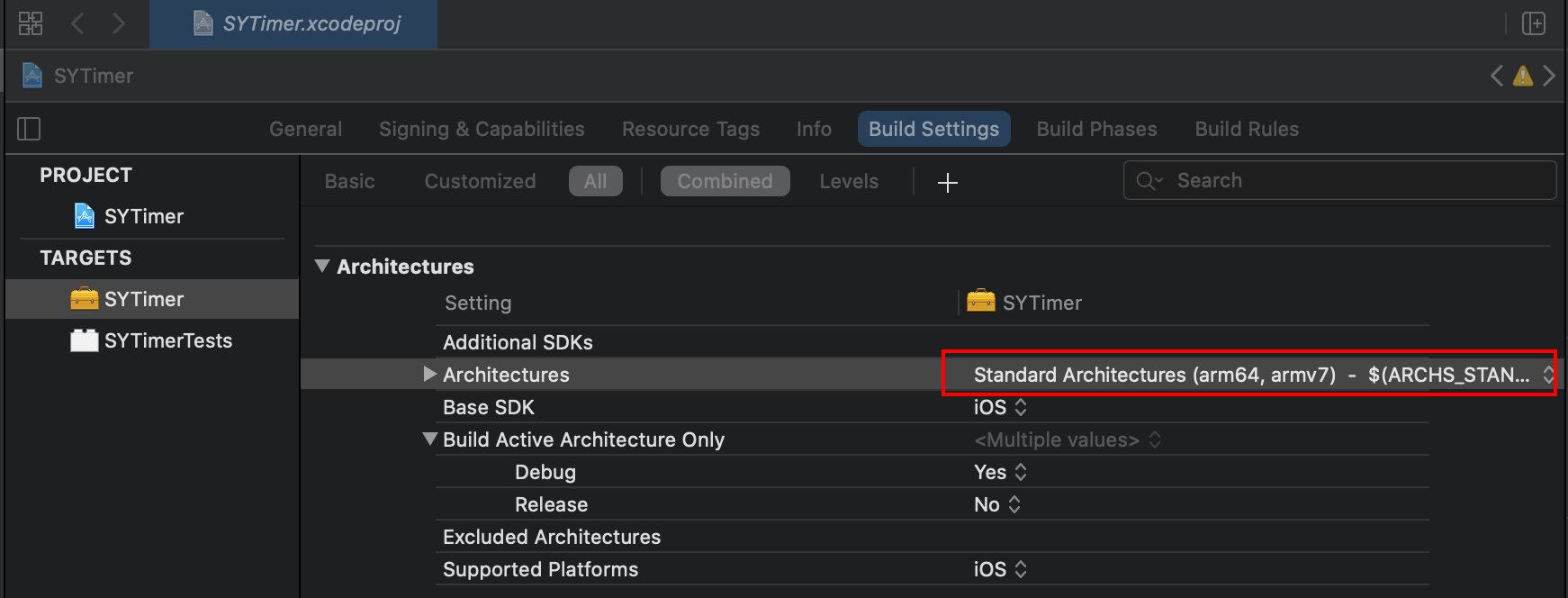Open the related items grid menu
The width and height of the screenshot is (1568, 598).
31,23
